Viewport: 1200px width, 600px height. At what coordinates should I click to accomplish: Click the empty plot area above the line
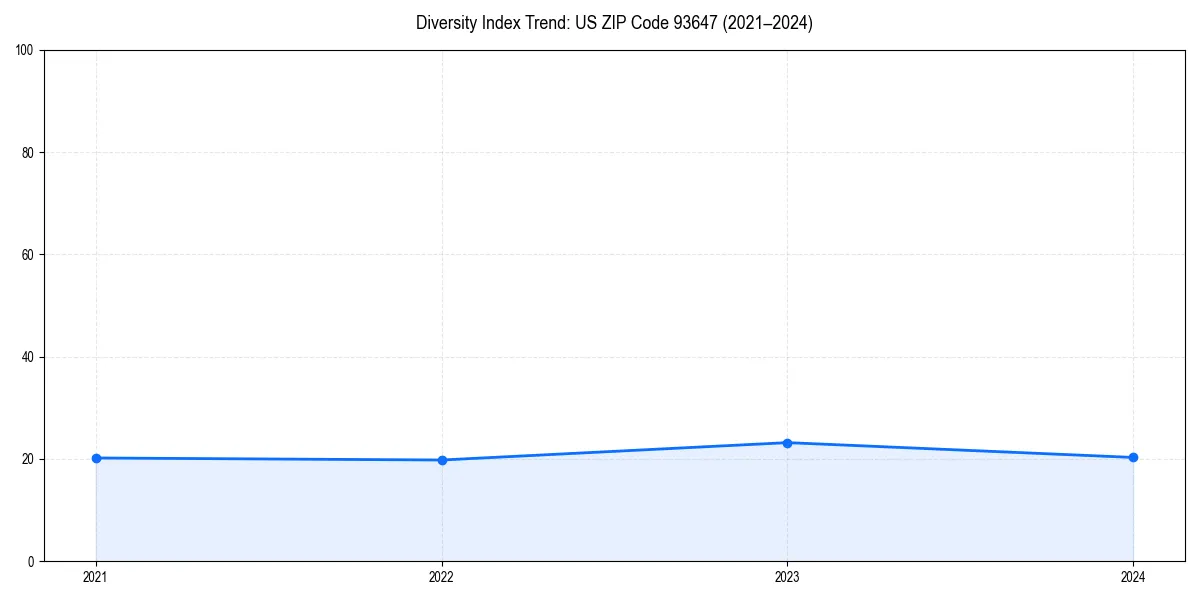coord(600,250)
